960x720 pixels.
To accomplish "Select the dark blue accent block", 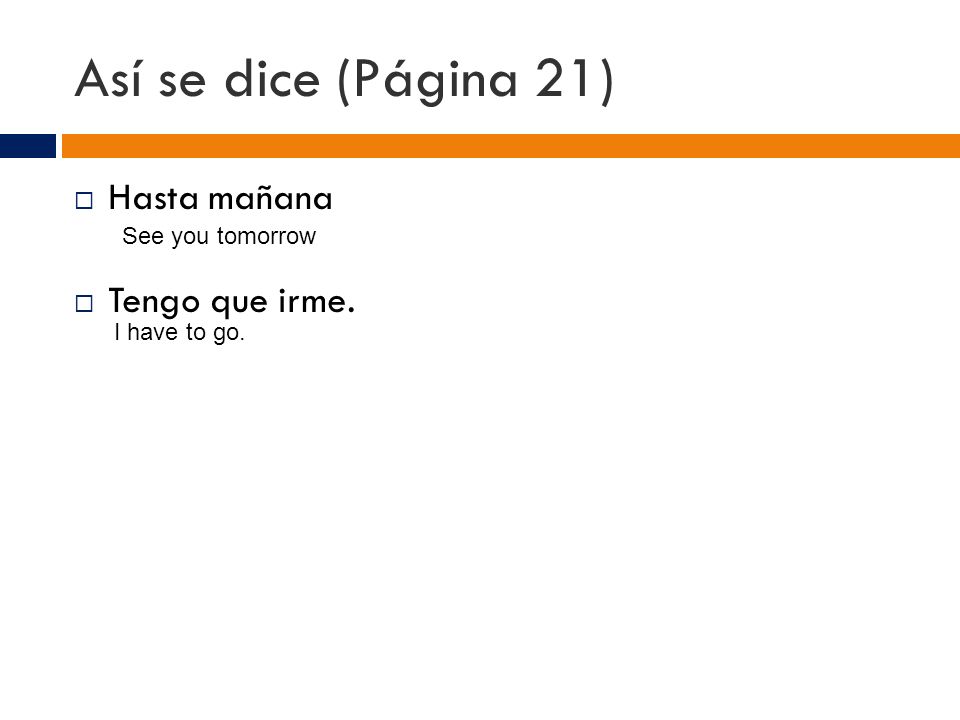I will (x=28, y=146).
